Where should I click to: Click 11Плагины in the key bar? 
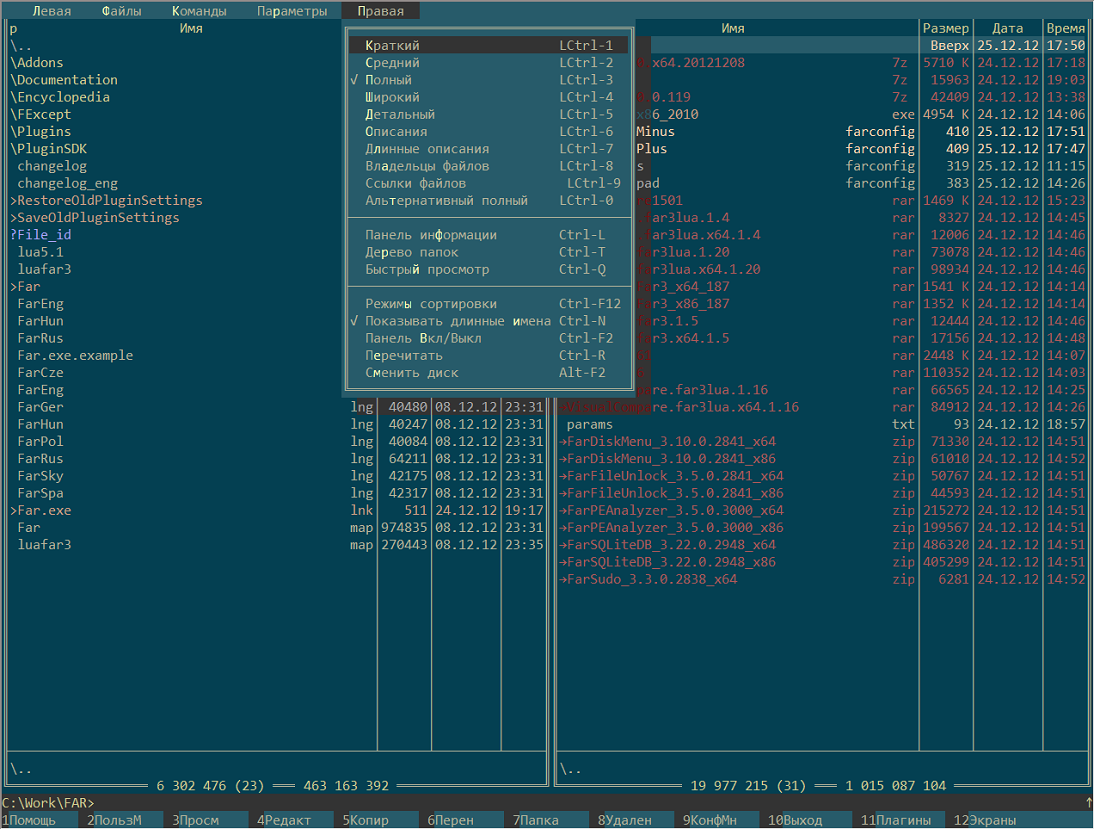click(x=898, y=821)
